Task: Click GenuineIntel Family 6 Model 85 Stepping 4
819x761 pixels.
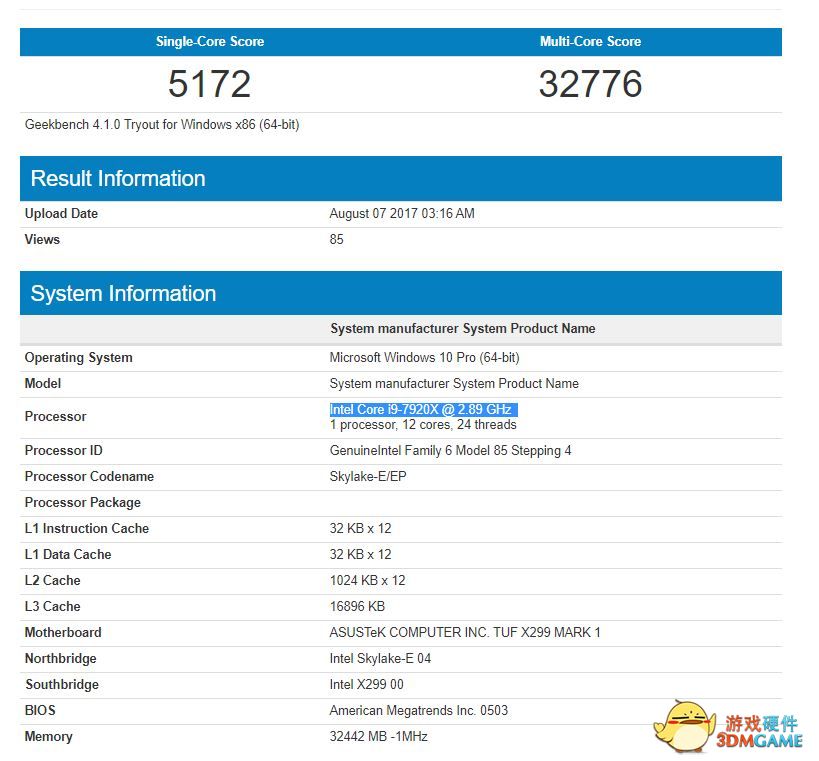Action: (x=451, y=451)
